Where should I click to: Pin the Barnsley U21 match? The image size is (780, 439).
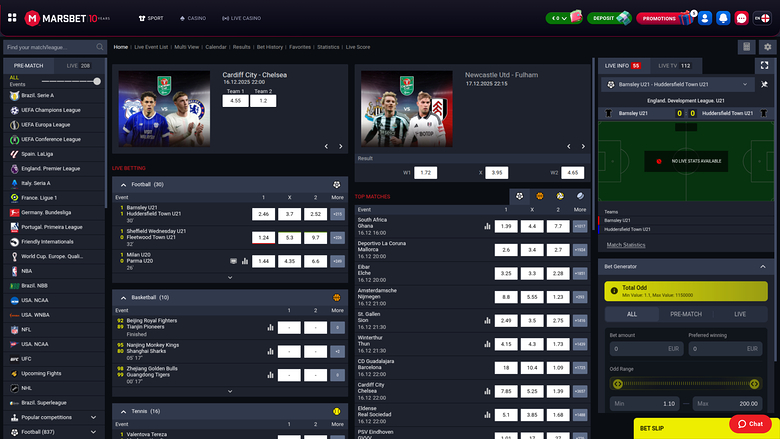[x=765, y=85]
